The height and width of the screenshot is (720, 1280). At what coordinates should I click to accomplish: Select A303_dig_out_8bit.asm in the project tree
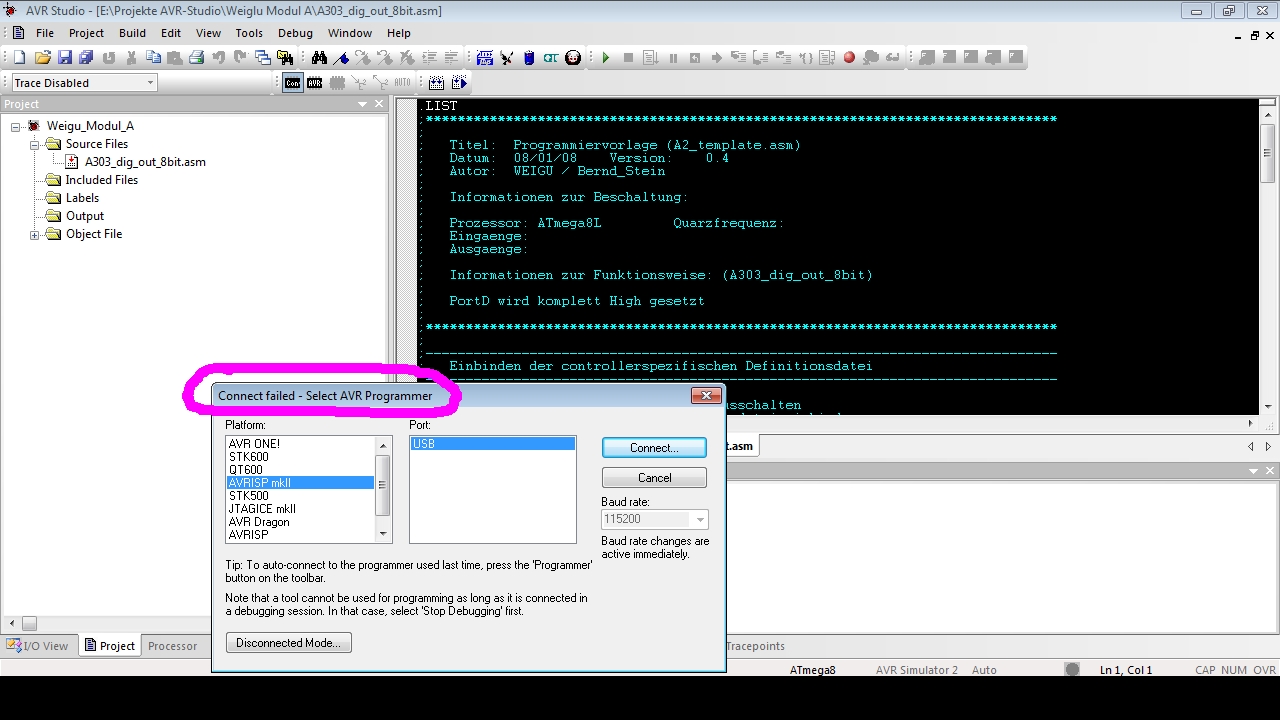(145, 162)
